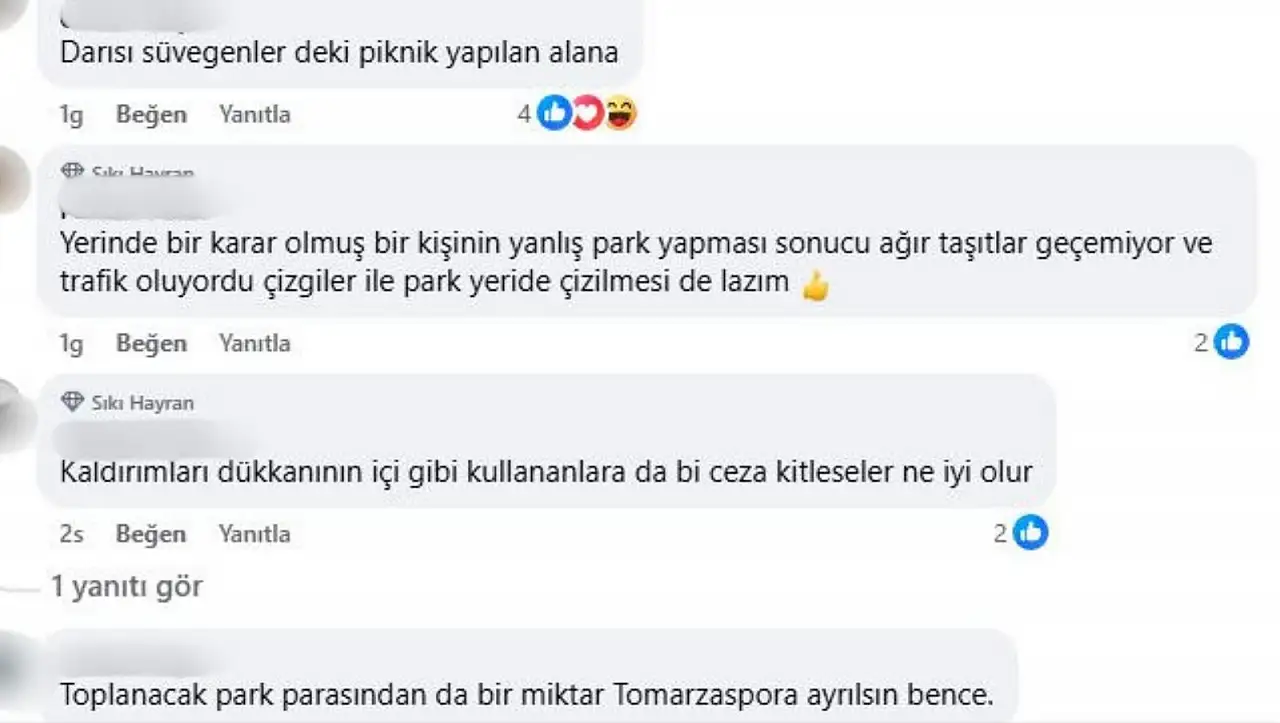Click the laughing haha reaction icon

coord(621,114)
